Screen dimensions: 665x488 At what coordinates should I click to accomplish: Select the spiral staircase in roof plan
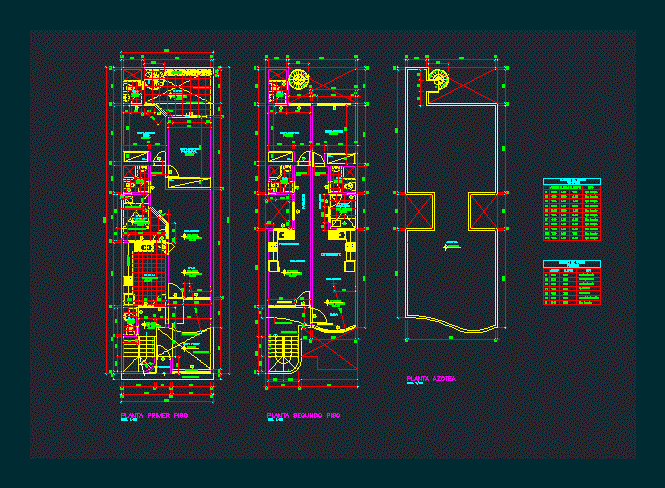pyautogui.click(x=437, y=81)
